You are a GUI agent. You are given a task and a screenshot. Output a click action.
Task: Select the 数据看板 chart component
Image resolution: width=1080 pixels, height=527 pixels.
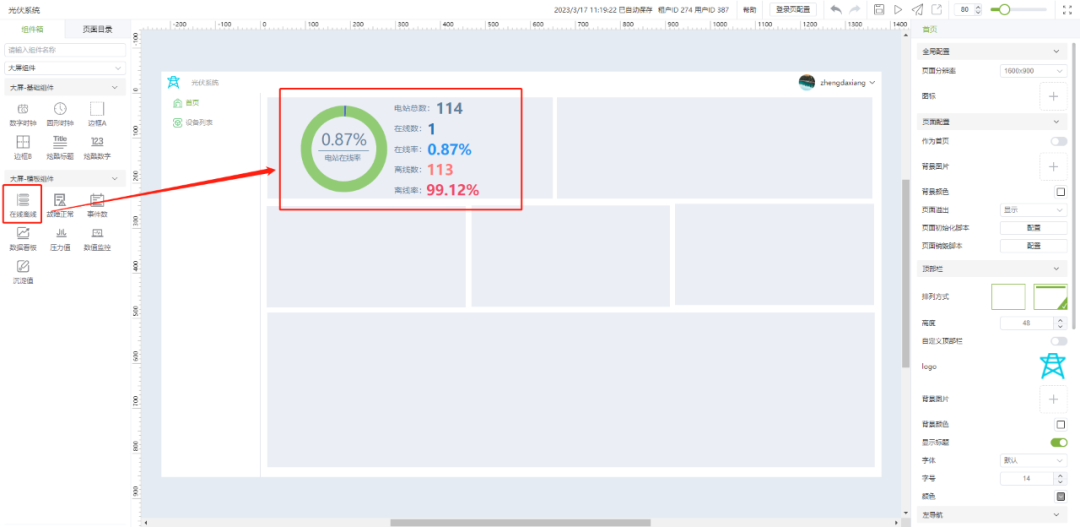tap(23, 233)
